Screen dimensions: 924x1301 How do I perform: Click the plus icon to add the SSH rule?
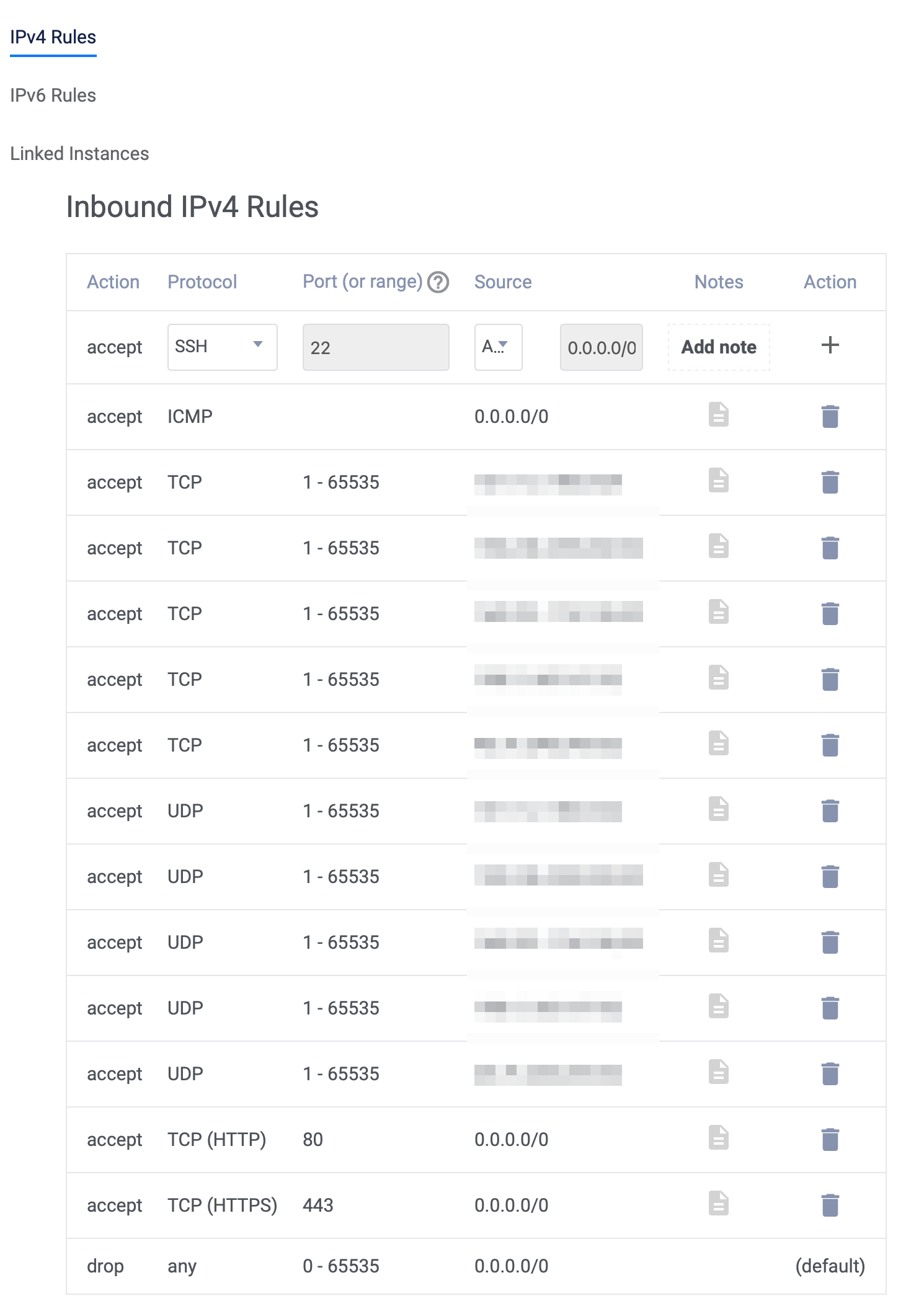click(830, 346)
